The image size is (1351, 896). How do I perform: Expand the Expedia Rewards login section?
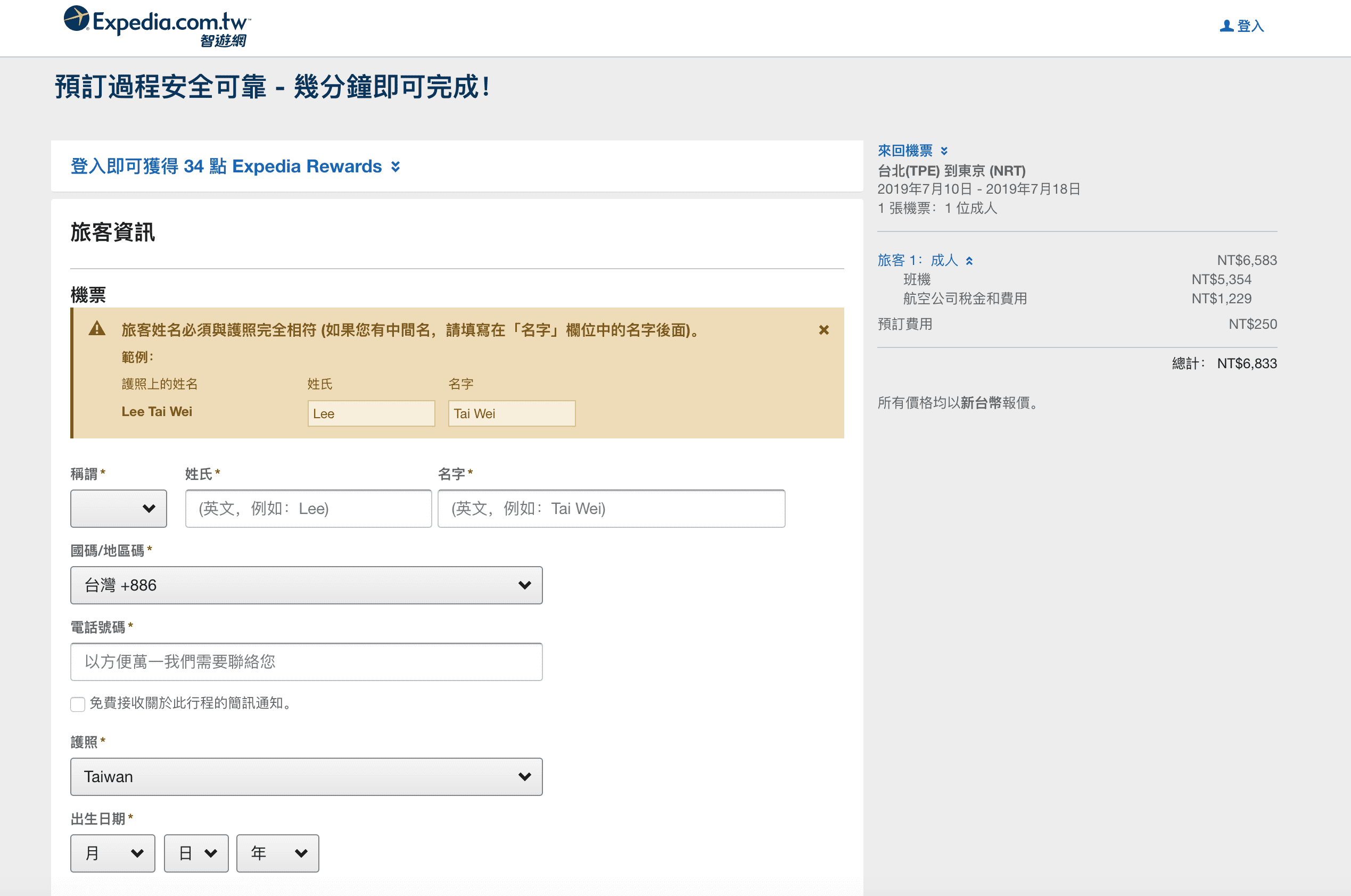pyautogui.click(x=396, y=167)
